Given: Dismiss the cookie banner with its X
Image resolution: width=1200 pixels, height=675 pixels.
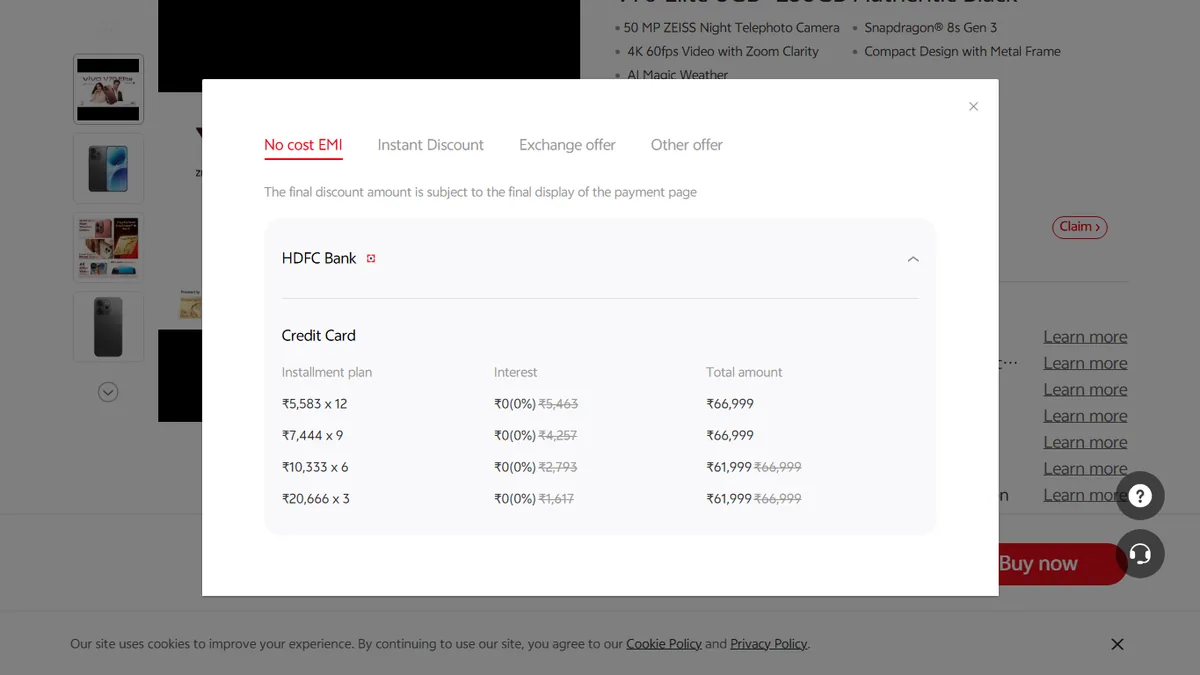Looking at the screenshot, I should 1117,644.
